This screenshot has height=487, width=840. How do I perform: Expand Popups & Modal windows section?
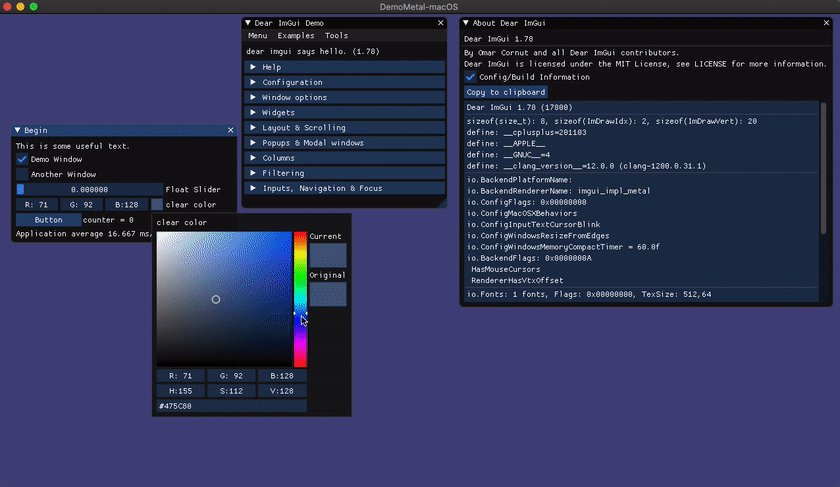point(344,143)
